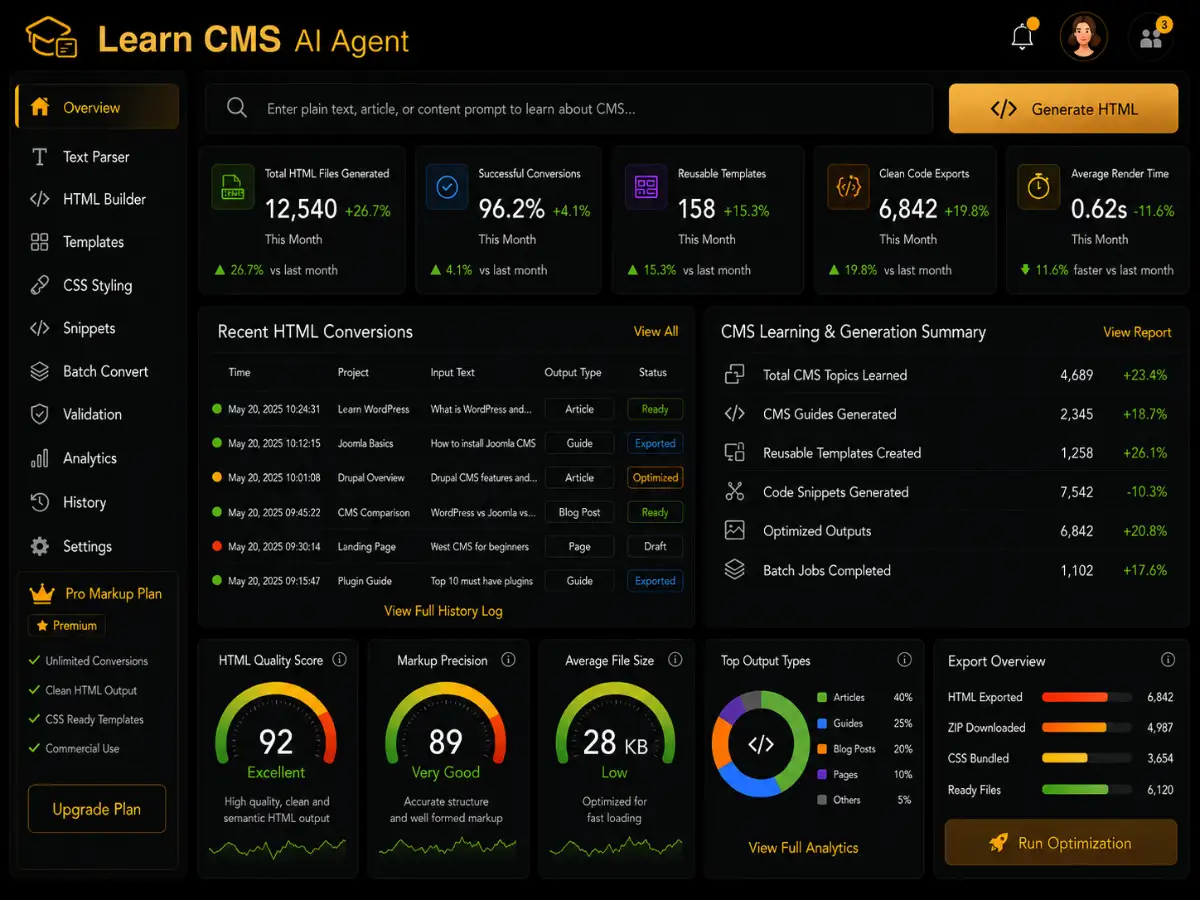Screen dimensions: 1200x900
Task: Click the Articles green legend swatch
Action: pyautogui.click(x=822, y=697)
